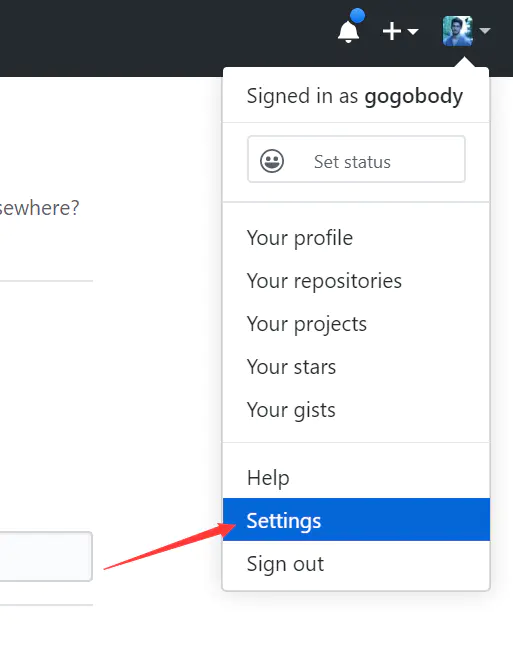This screenshot has height=651, width=513.
Task: Expand the create-new dropdown arrow
Action: (413, 31)
